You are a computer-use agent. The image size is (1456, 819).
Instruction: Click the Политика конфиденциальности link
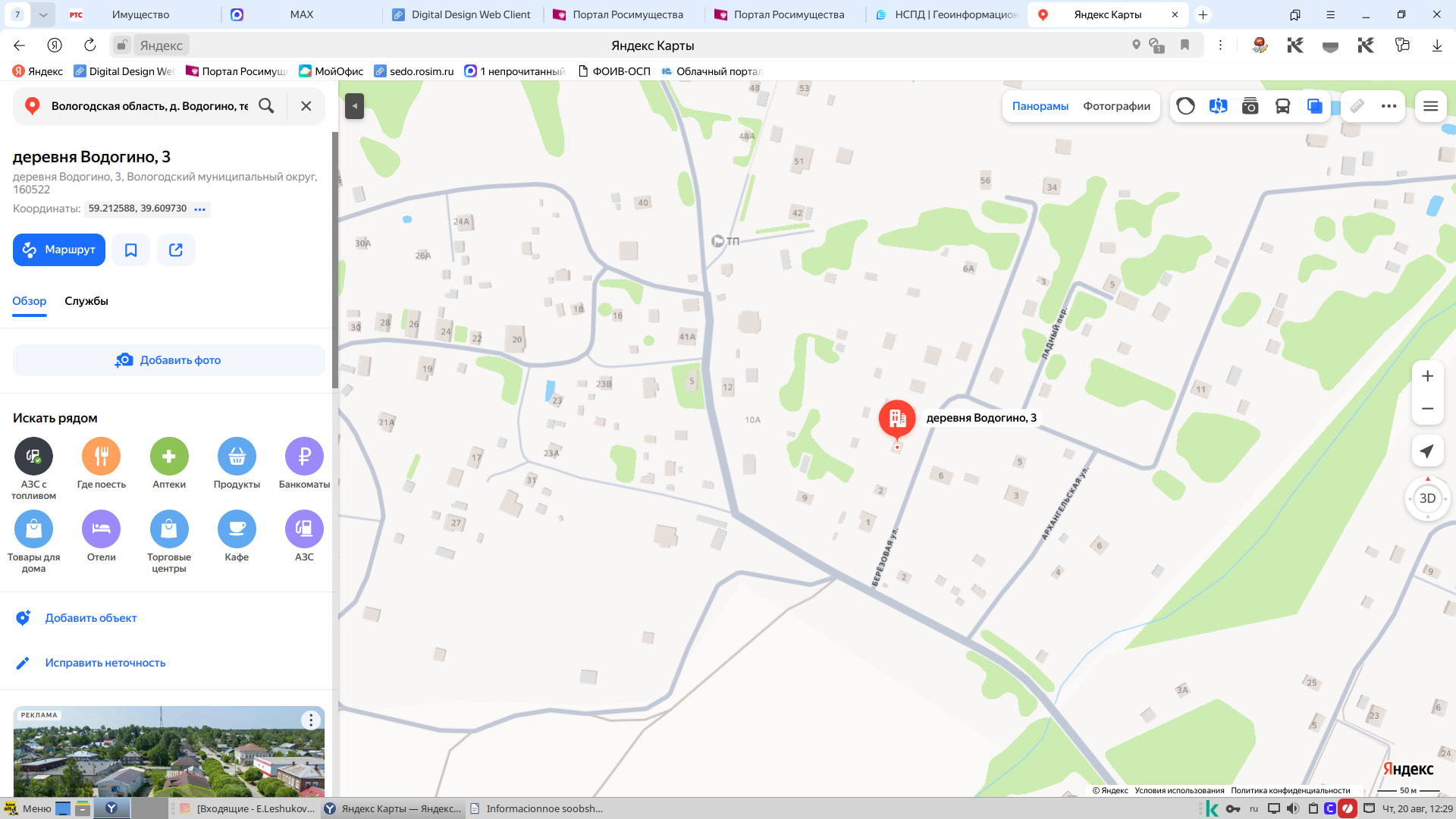1290,790
